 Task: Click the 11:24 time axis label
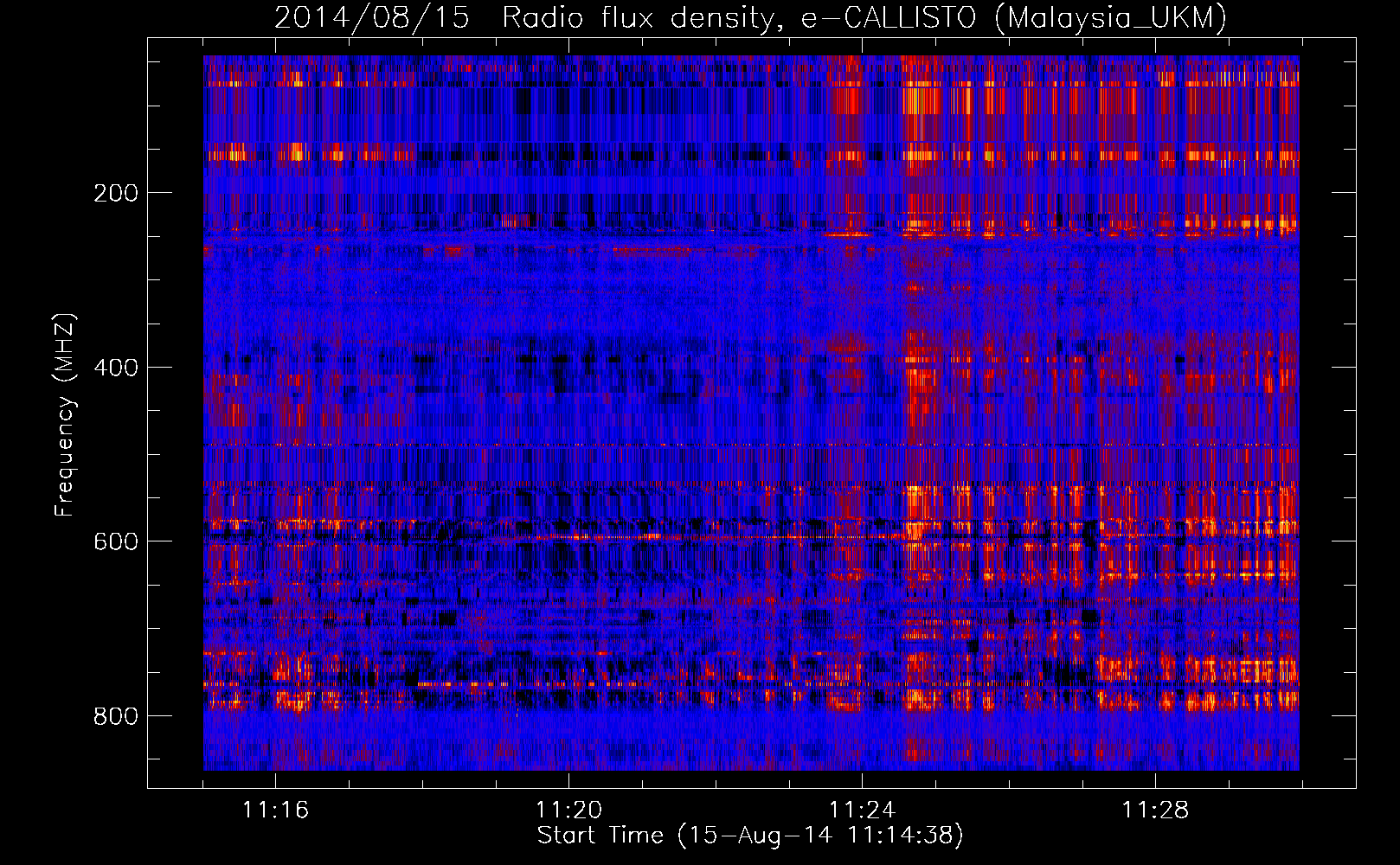(862, 810)
